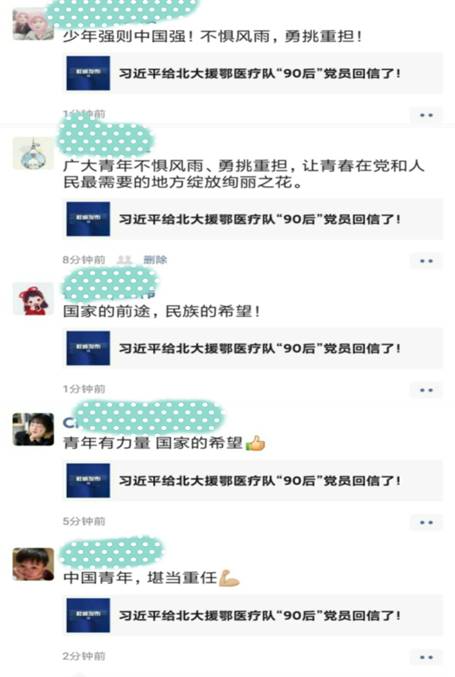Click blue thumbnail under "中国青年,堪当重任" post
Image resolution: width=455 pixels, height=677 pixels.
[x=88, y=615]
